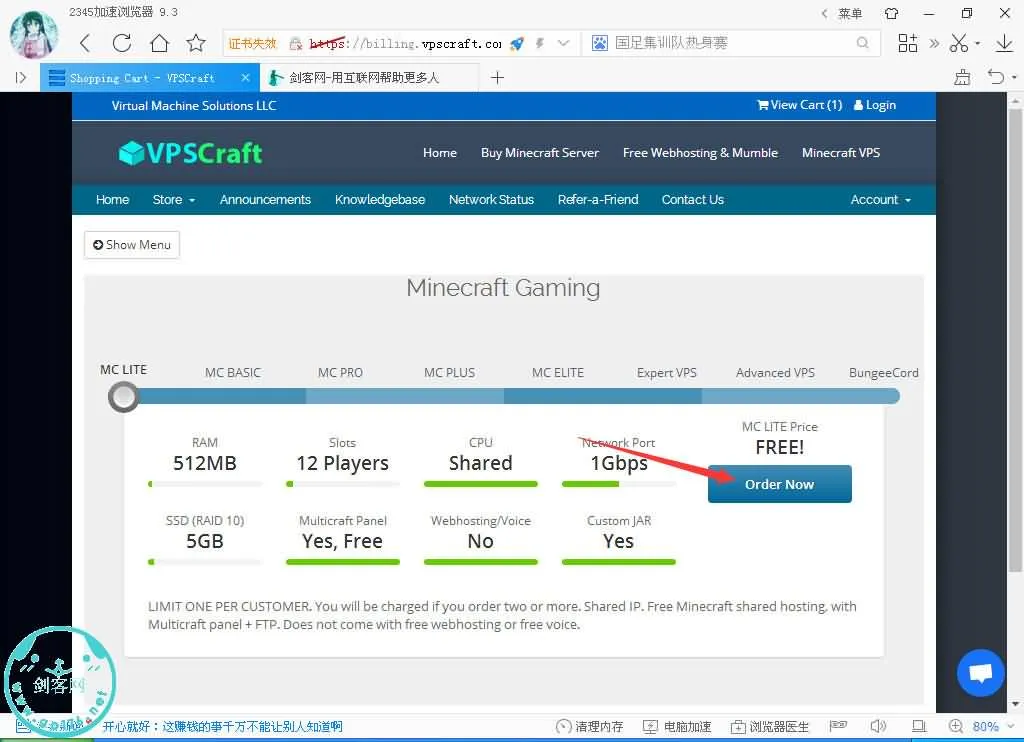Select MC ELITE plan label
This screenshot has height=742, width=1024.
558,373
